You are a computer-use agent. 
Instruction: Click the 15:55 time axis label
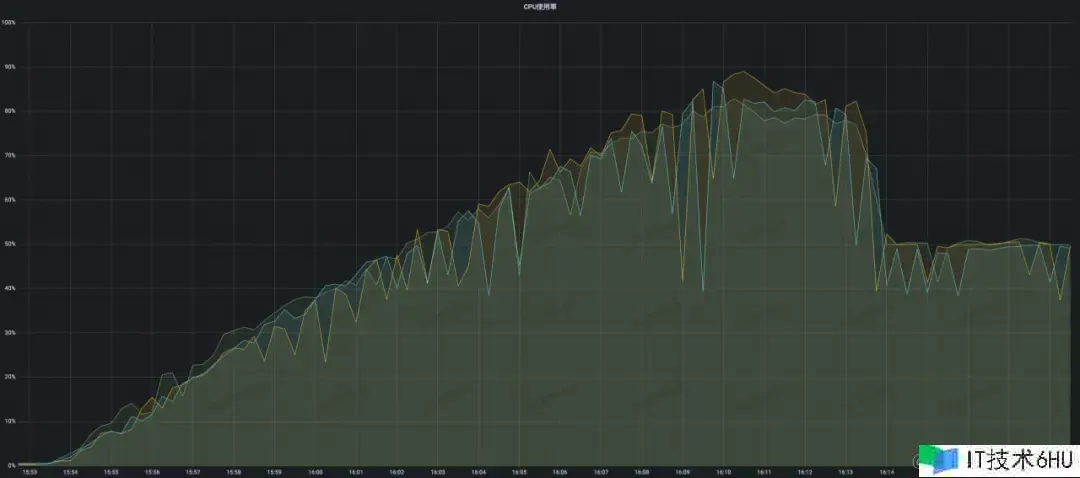point(111,472)
